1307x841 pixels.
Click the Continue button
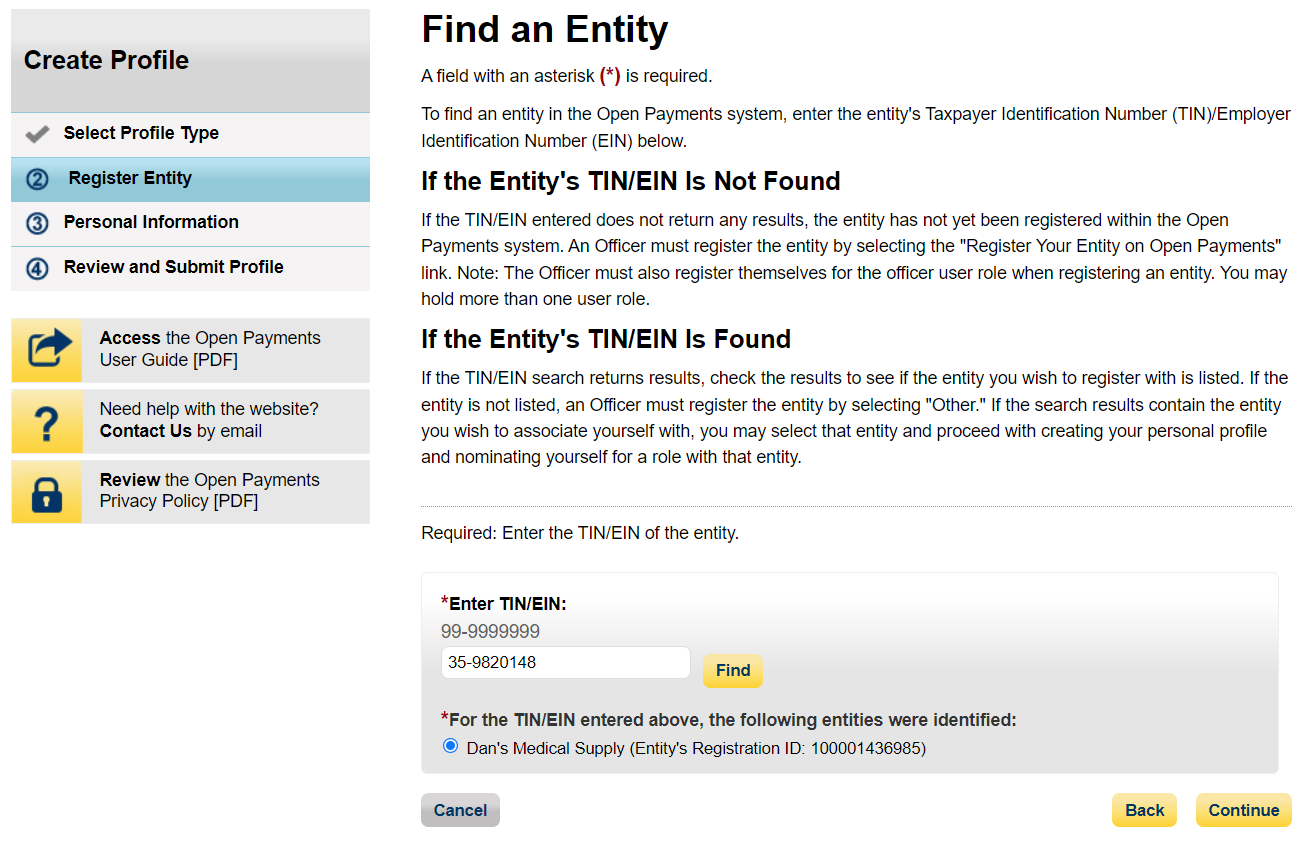1243,810
